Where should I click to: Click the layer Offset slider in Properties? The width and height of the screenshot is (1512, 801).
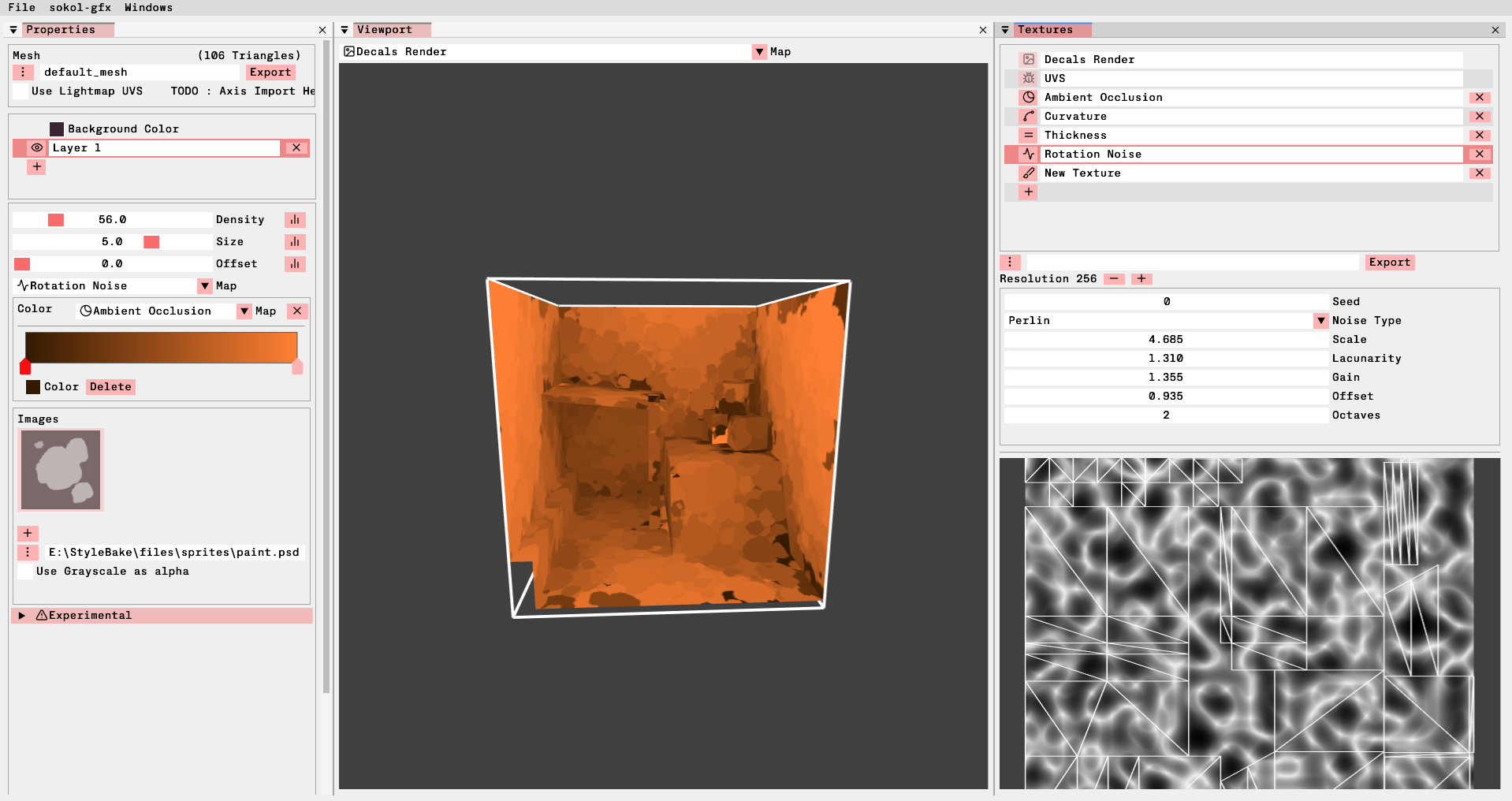(x=112, y=263)
